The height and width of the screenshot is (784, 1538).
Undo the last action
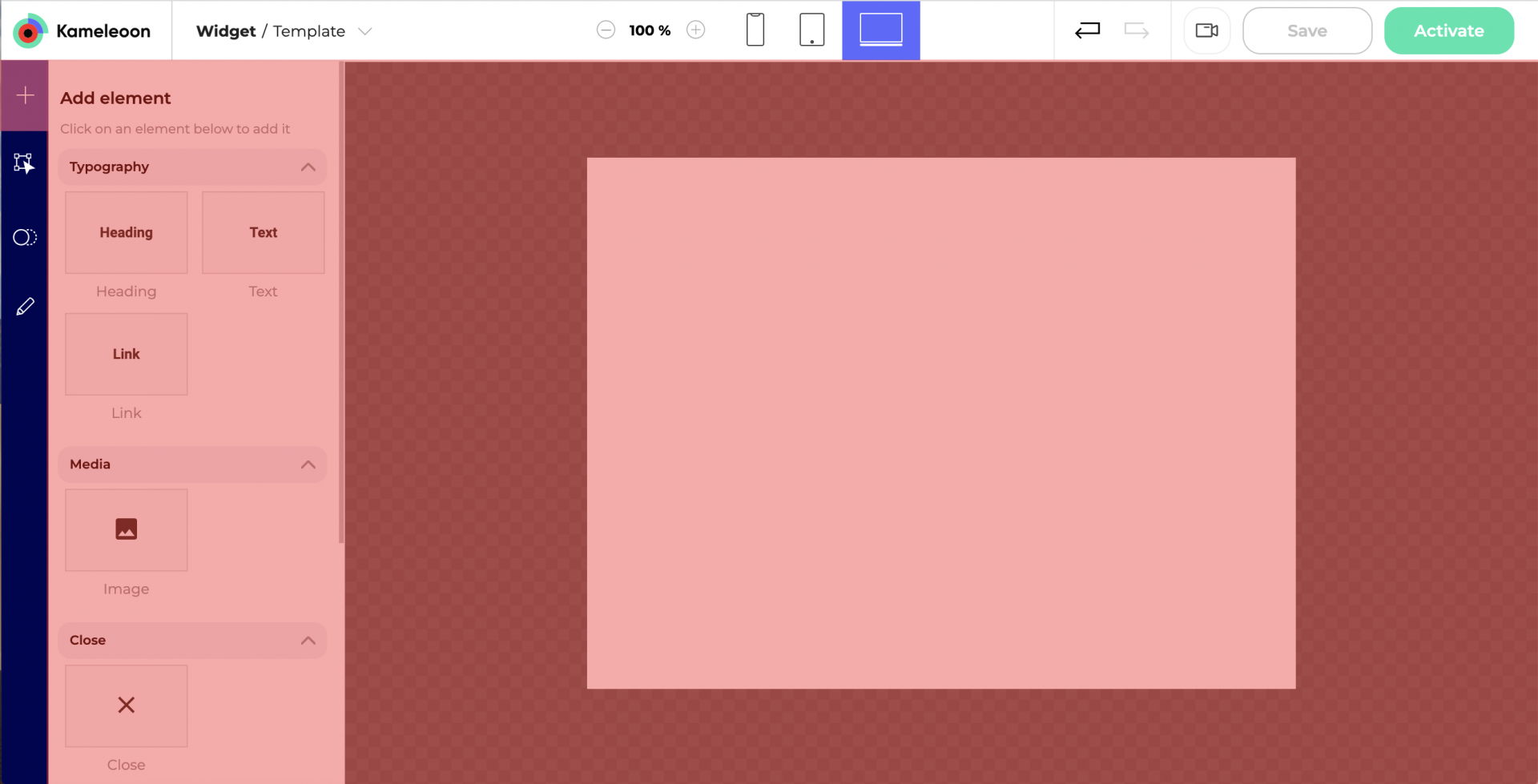click(x=1087, y=30)
